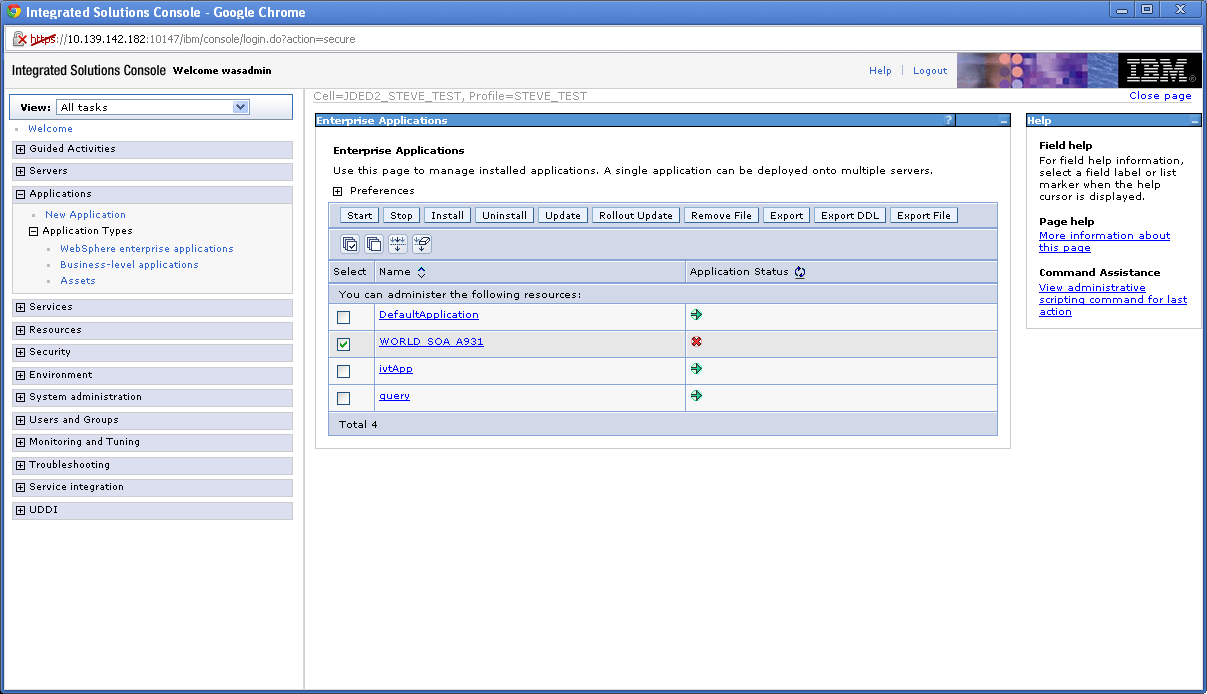Expand the Security navigation section
The width and height of the screenshot is (1207, 694).
21,352
